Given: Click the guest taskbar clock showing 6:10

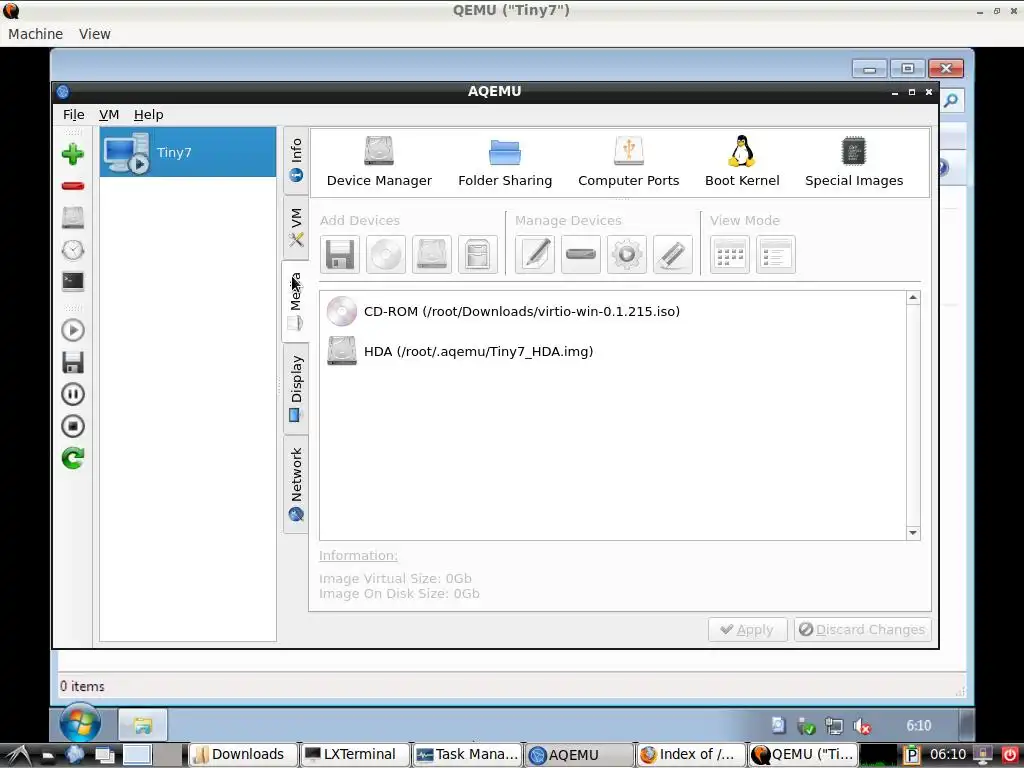Looking at the screenshot, I should [x=918, y=726].
